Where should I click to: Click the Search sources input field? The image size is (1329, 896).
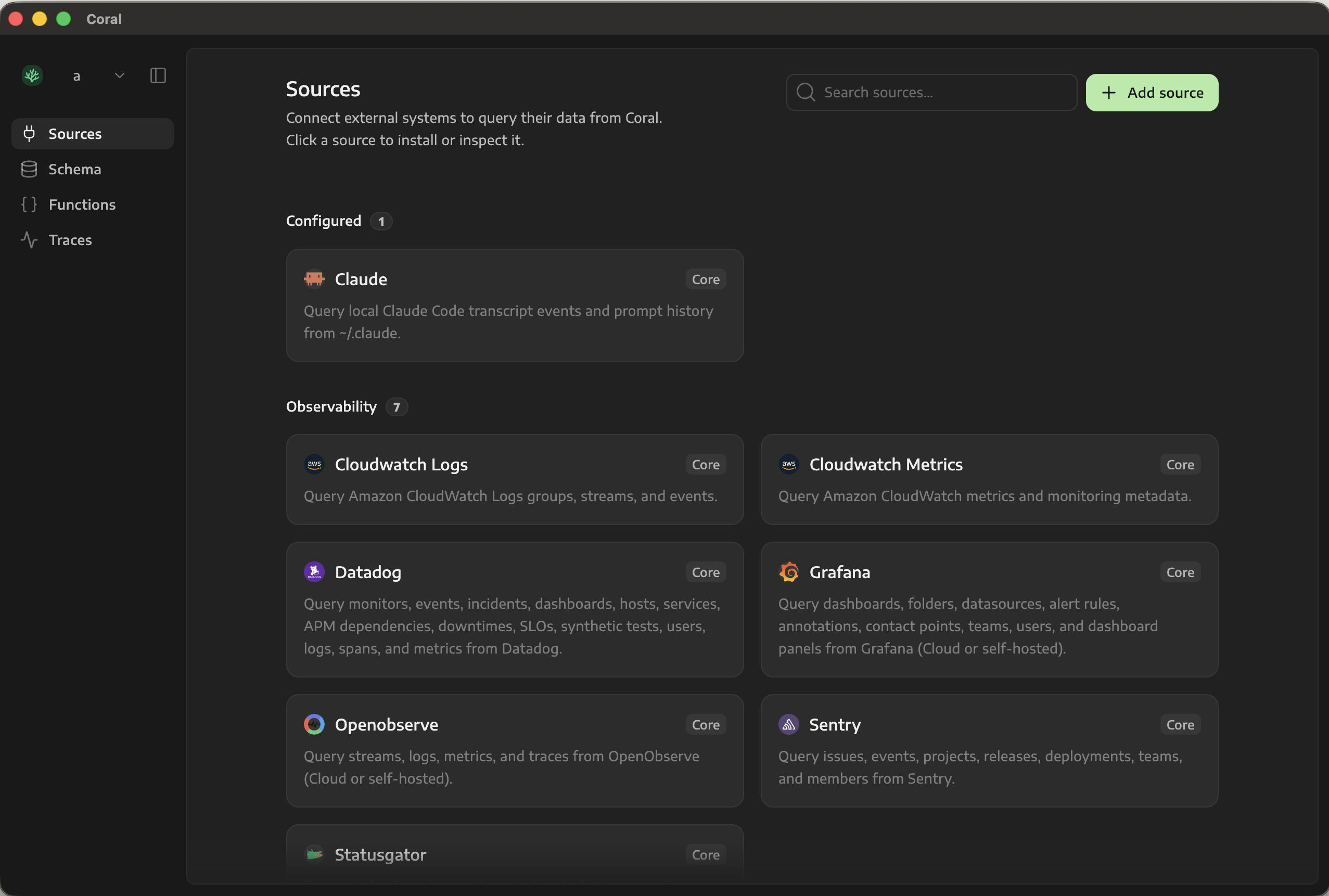pyautogui.click(x=931, y=92)
